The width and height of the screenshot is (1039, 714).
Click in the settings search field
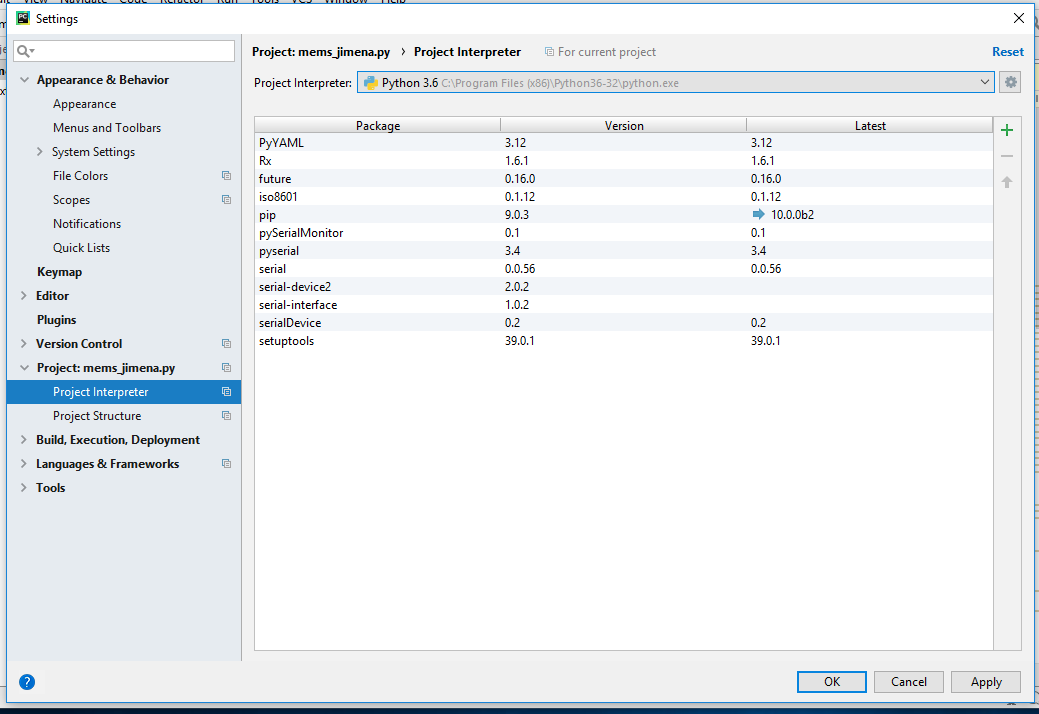124,51
